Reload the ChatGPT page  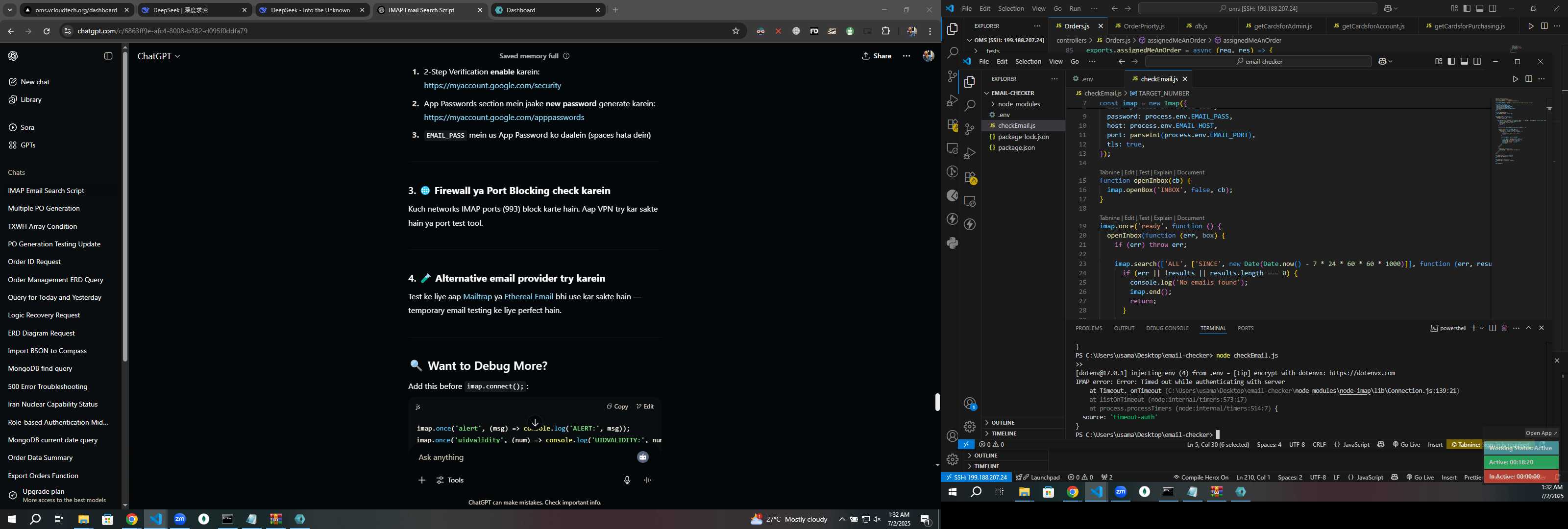click(x=46, y=31)
